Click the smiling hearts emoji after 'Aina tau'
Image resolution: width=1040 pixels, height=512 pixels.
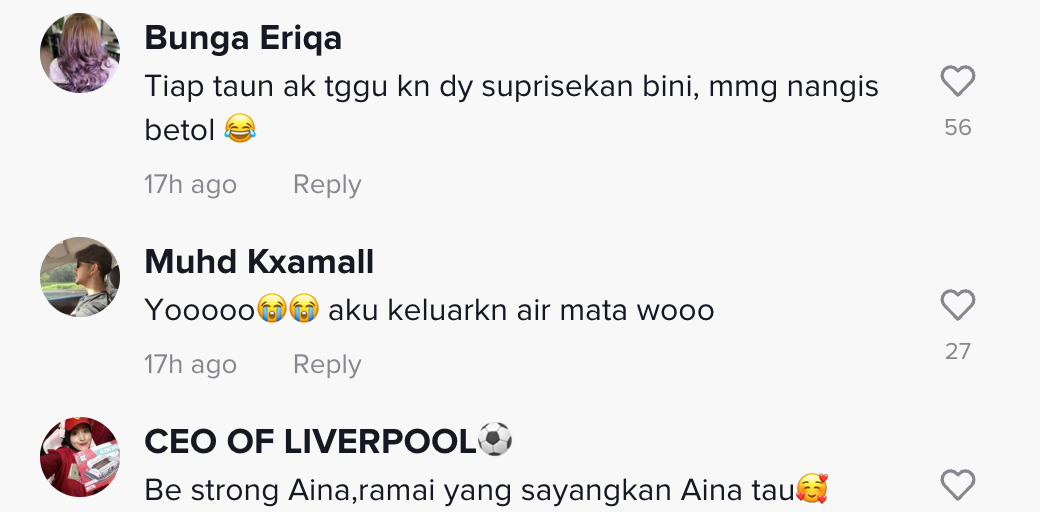(x=811, y=489)
